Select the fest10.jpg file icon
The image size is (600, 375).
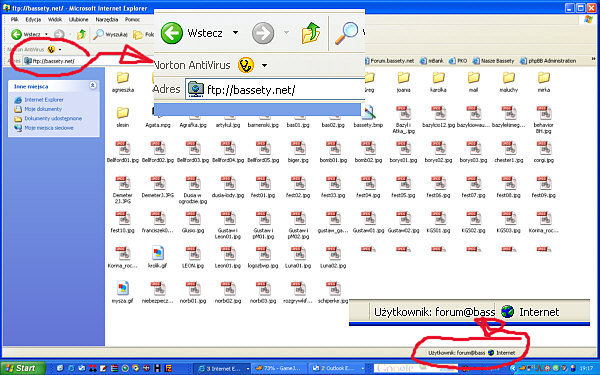(123, 218)
